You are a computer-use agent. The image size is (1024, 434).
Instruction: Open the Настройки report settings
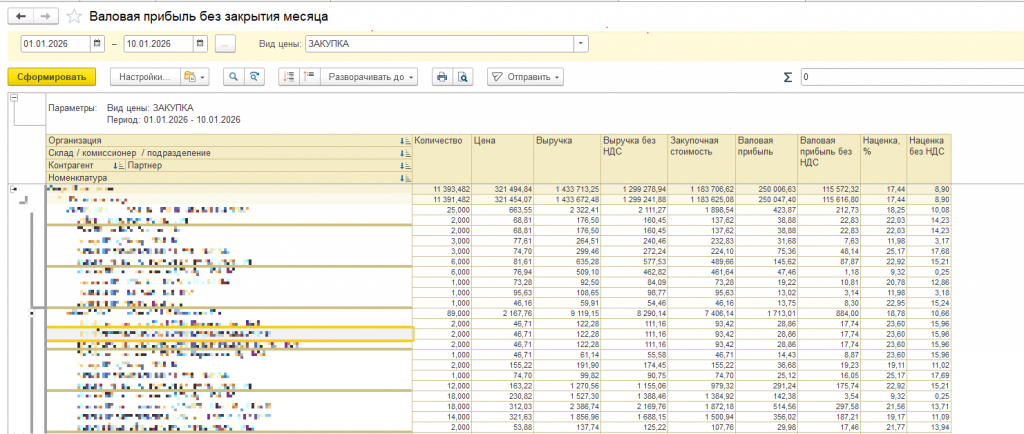pyautogui.click(x=143, y=77)
